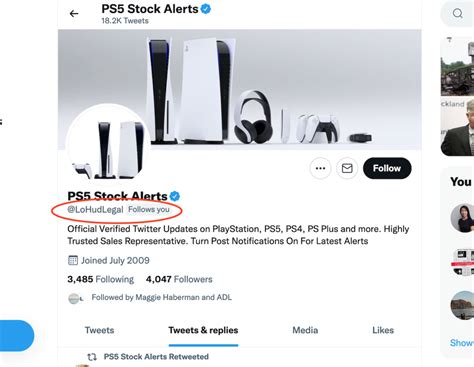
Task: Click verified badge beside profile name
Action: pos(175,196)
